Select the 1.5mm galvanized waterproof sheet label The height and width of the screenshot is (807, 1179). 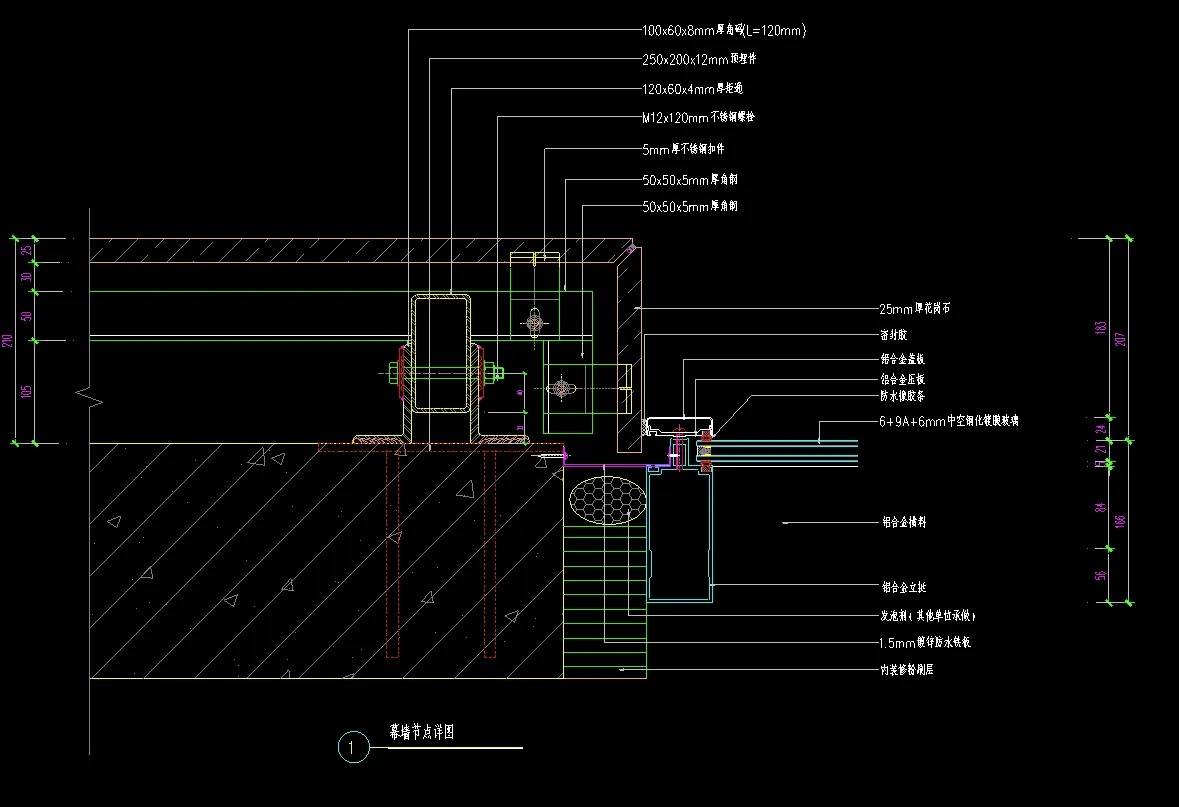tap(925, 642)
